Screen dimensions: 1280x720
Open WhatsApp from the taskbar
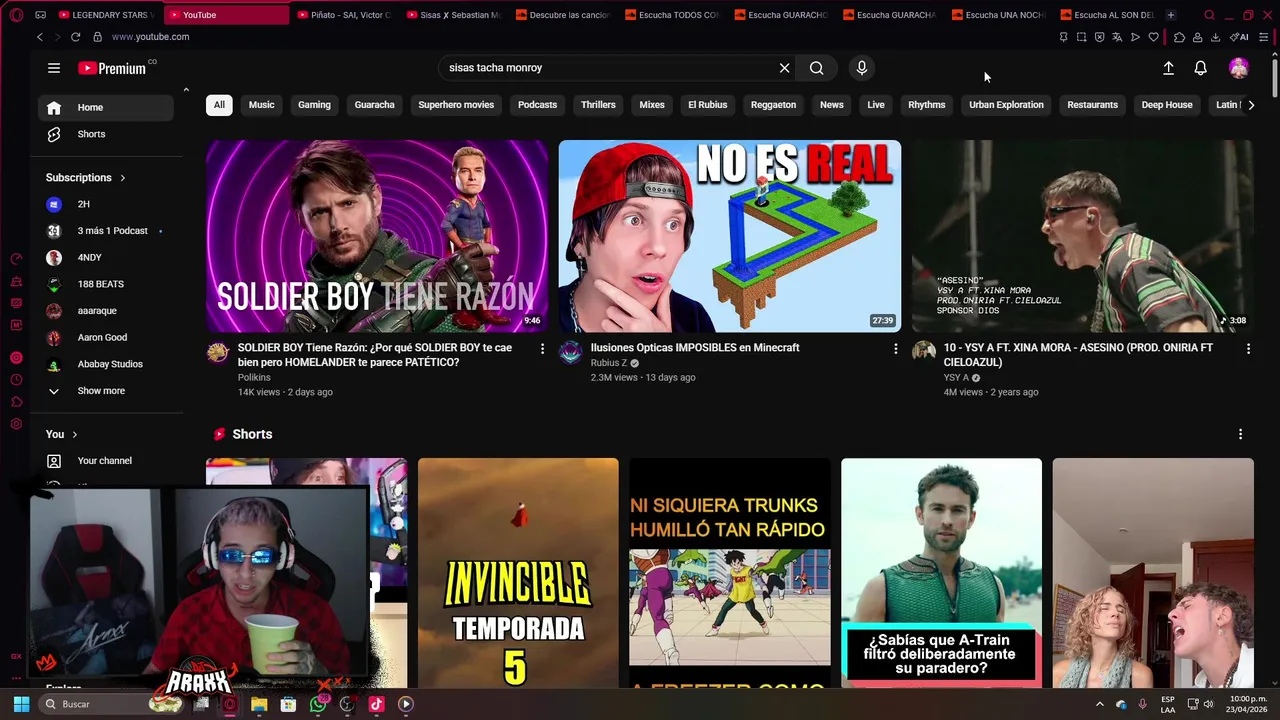(x=318, y=704)
